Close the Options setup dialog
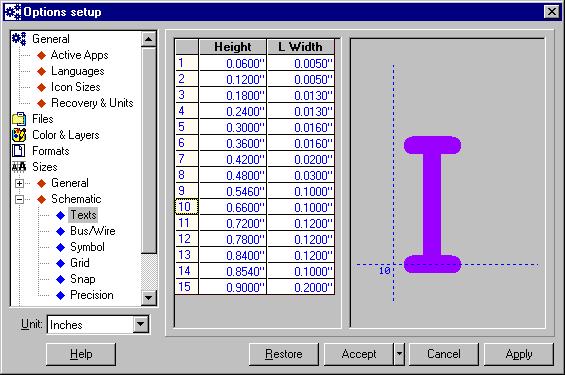This screenshot has height=375, width=565. (552, 12)
